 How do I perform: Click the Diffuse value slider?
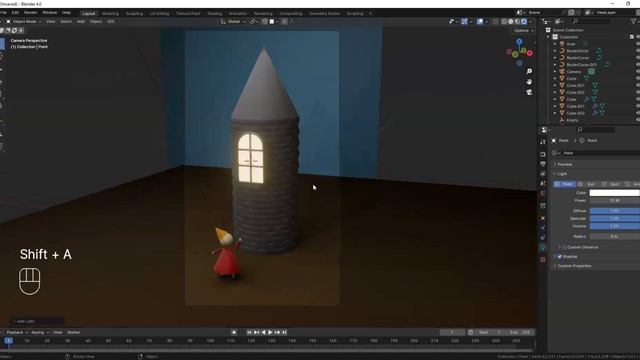615,211
